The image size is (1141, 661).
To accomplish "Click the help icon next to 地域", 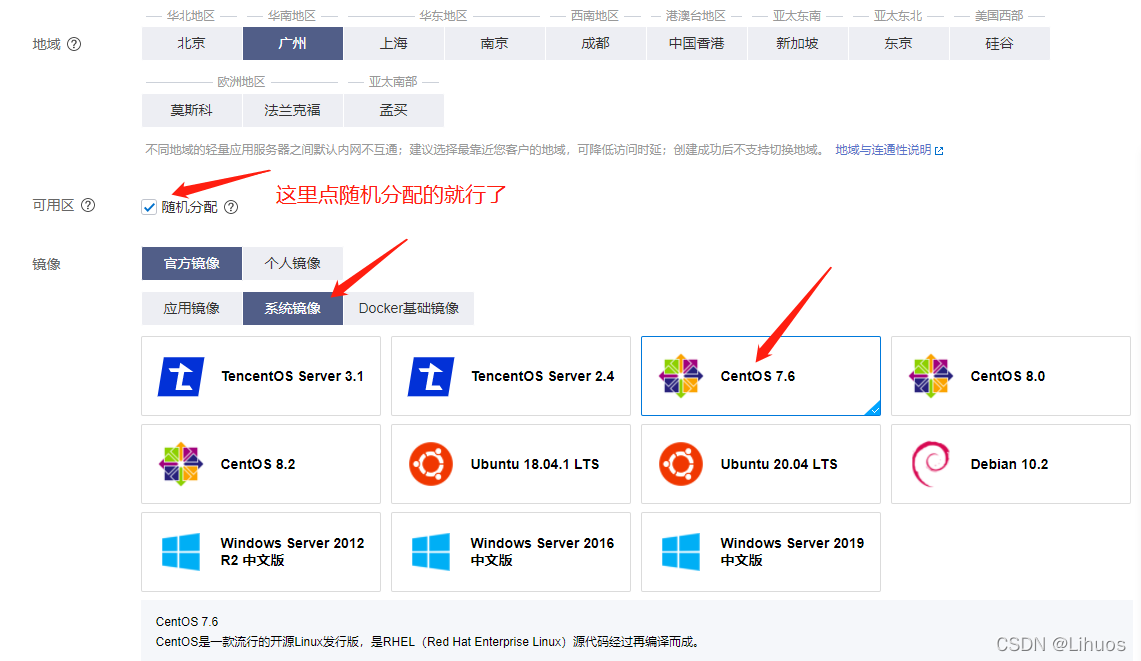I will (x=74, y=44).
